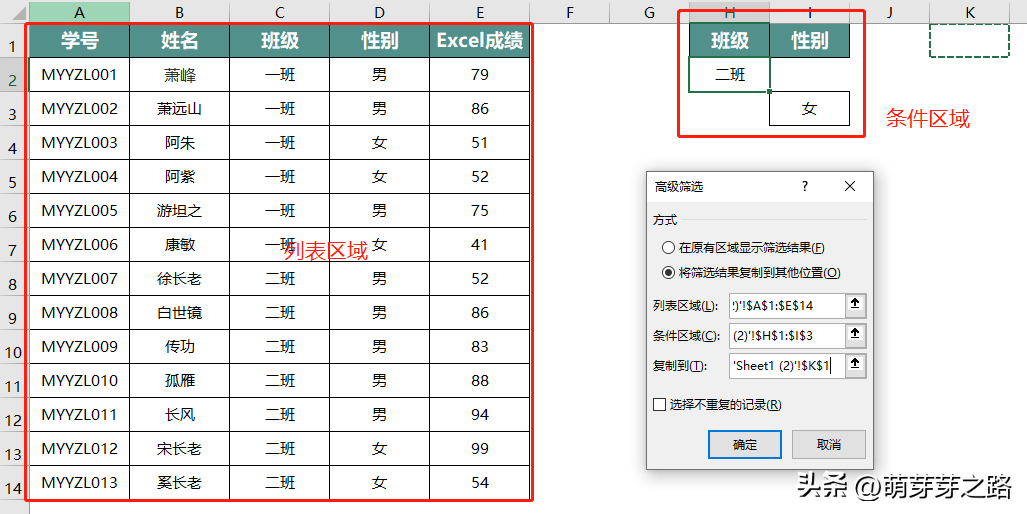Collapse the 列表区域 range selector
The width and height of the screenshot is (1027, 514).
pos(855,305)
